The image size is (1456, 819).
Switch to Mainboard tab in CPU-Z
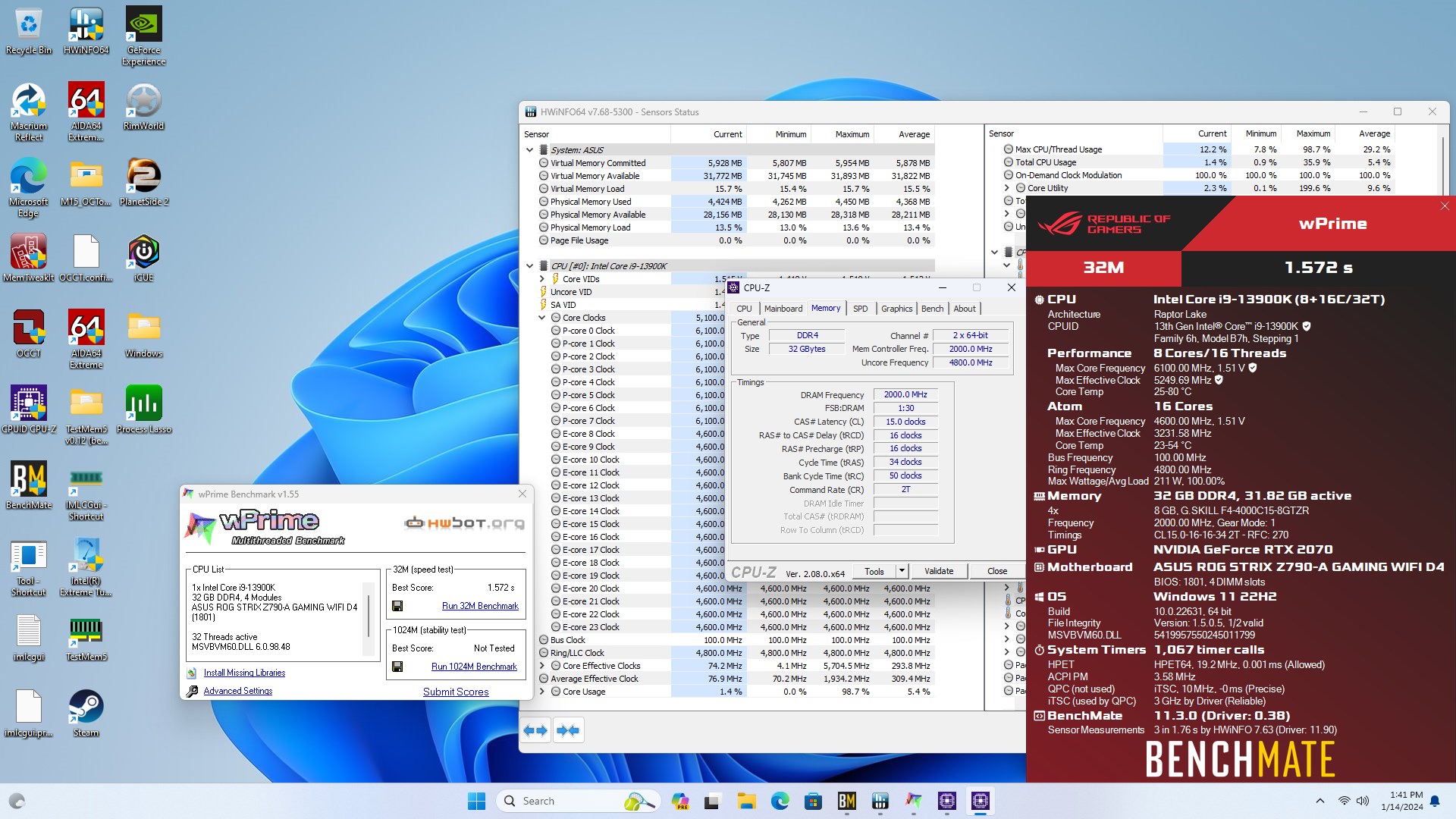(x=783, y=309)
